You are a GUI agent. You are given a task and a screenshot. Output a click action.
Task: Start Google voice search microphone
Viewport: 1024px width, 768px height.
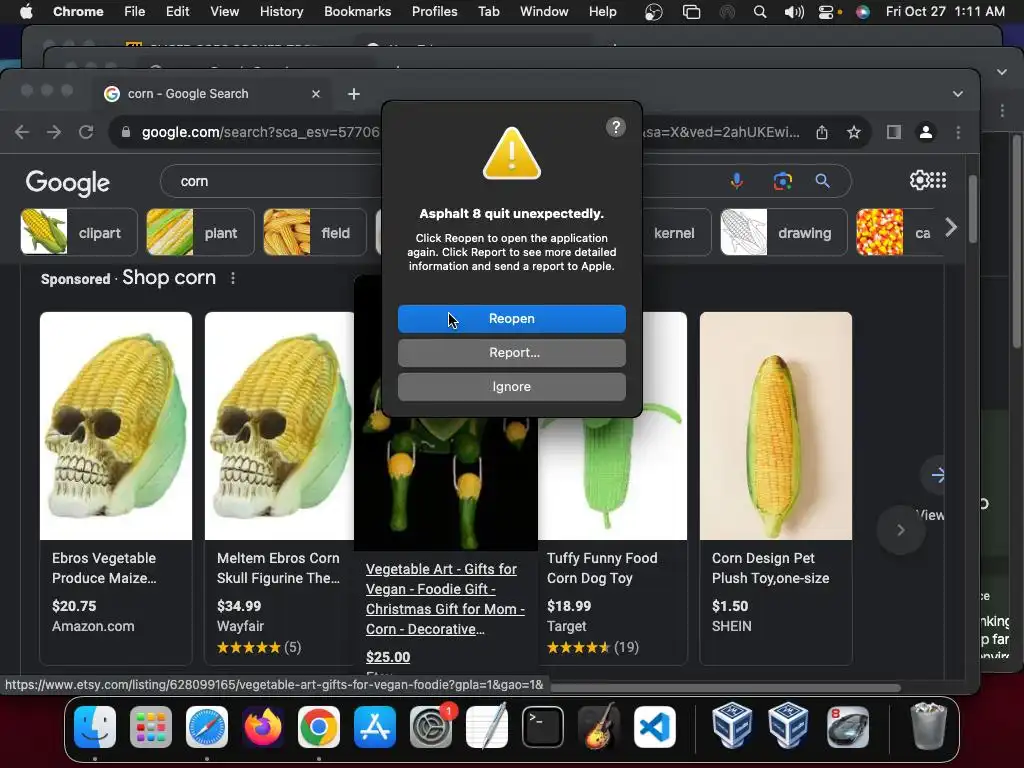point(737,181)
